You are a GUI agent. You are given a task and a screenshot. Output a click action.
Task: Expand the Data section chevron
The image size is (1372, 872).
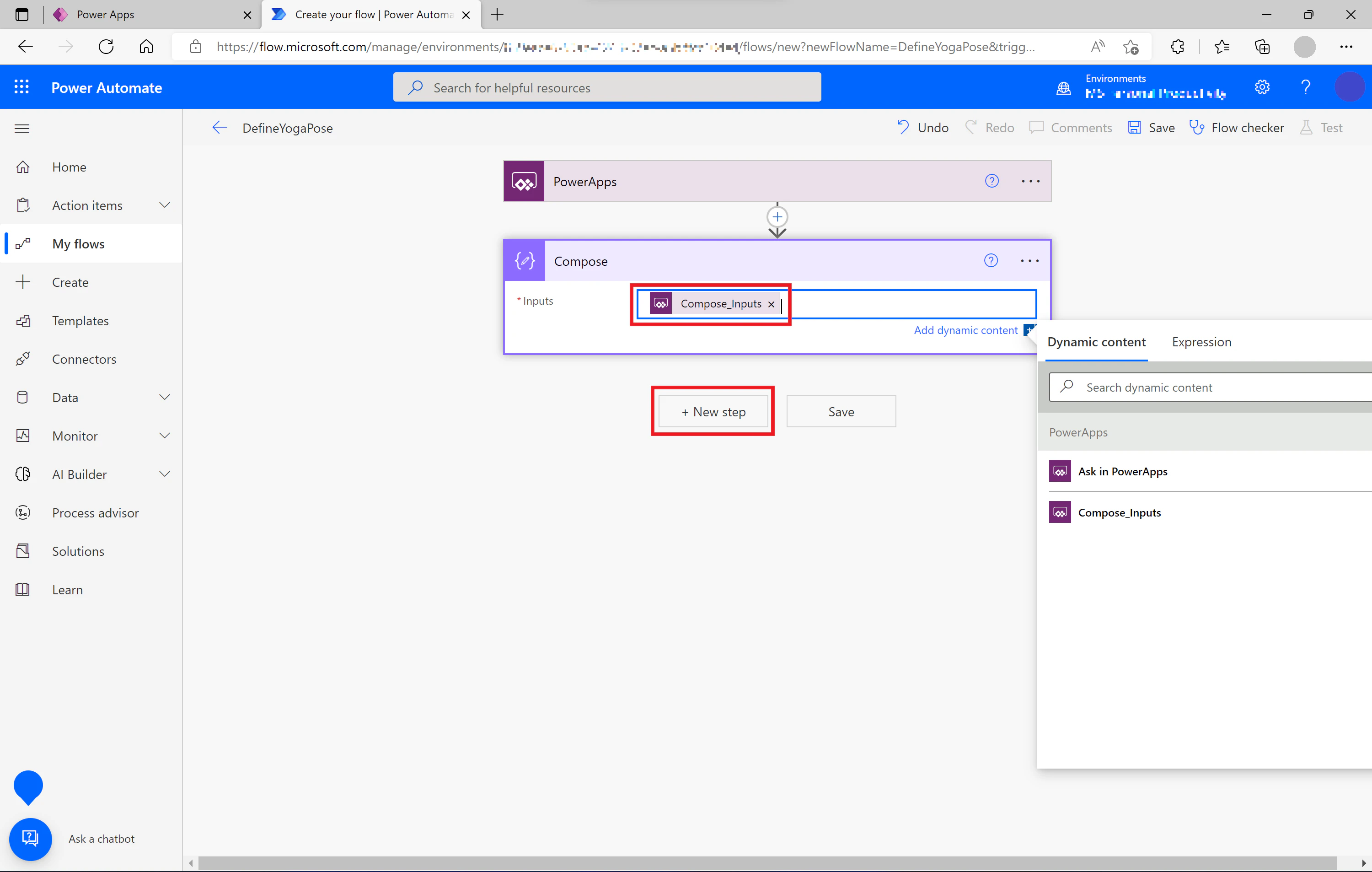pos(165,397)
